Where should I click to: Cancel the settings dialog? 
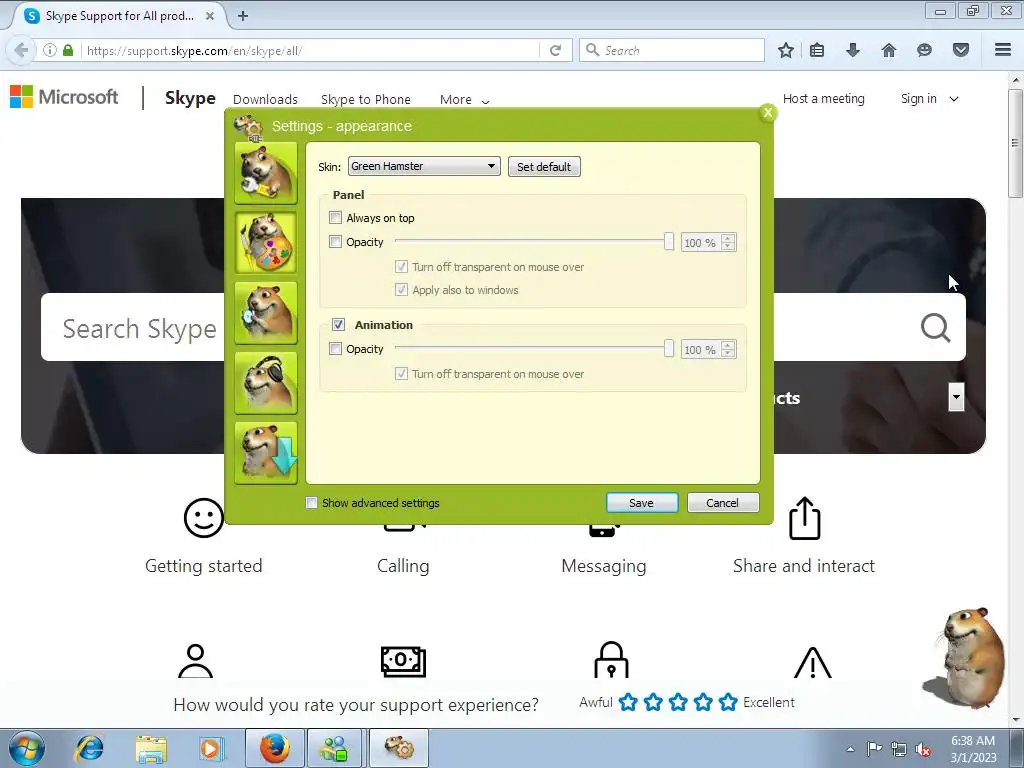pos(722,503)
